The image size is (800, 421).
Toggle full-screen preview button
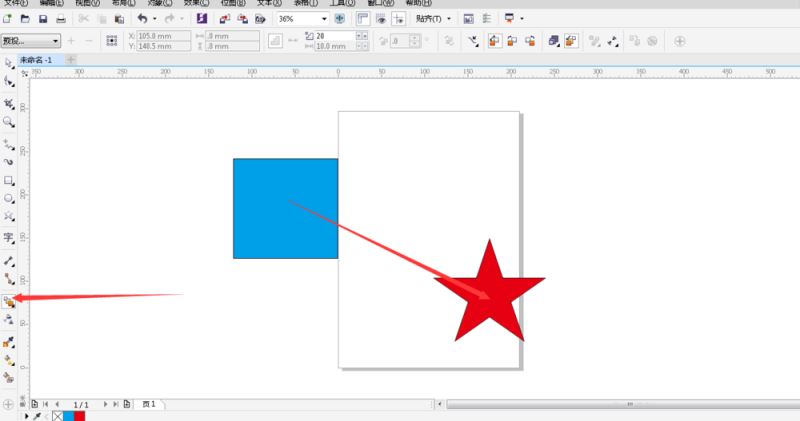click(339, 19)
